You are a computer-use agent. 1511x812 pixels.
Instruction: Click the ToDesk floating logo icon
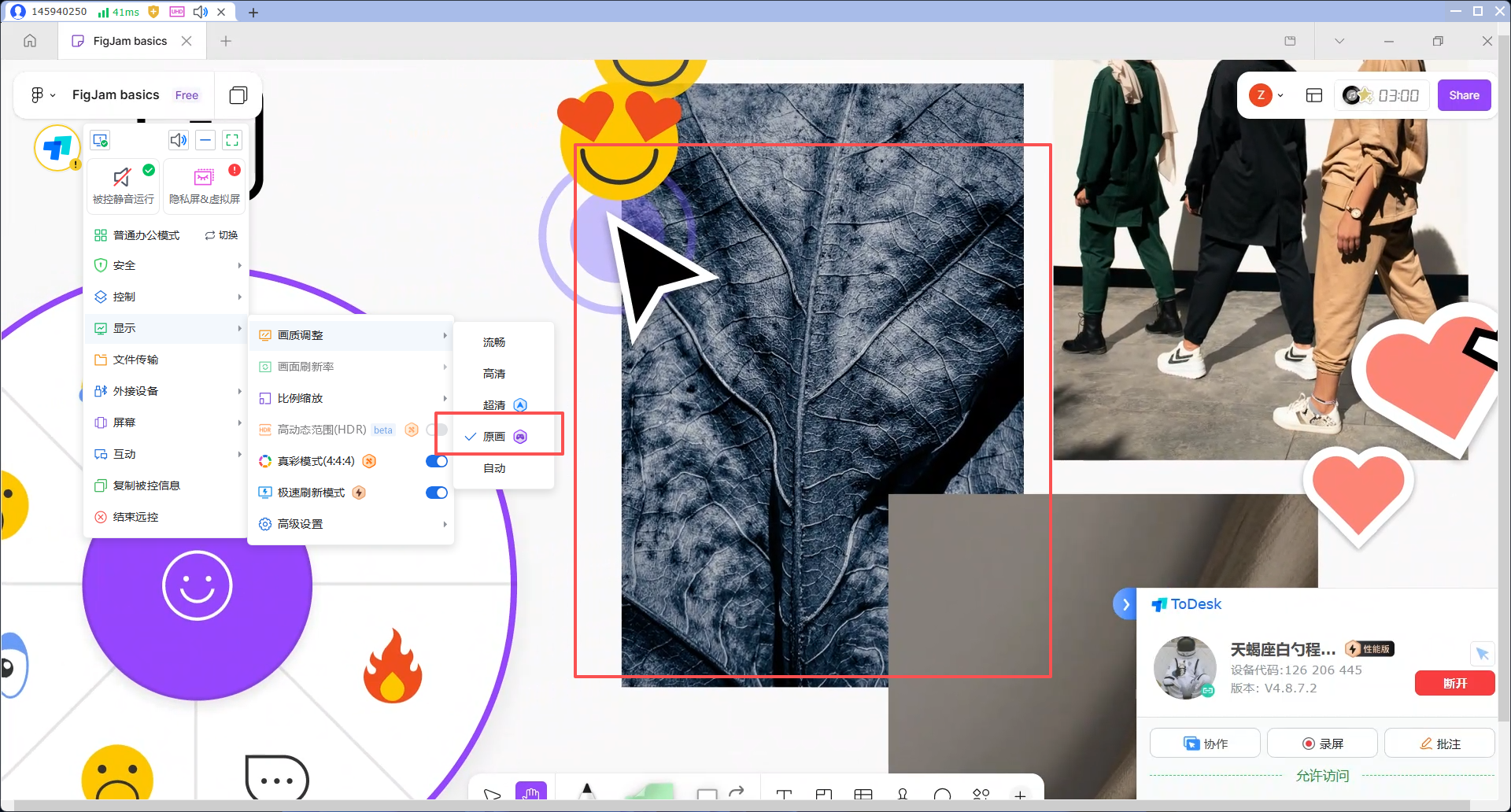[x=57, y=147]
